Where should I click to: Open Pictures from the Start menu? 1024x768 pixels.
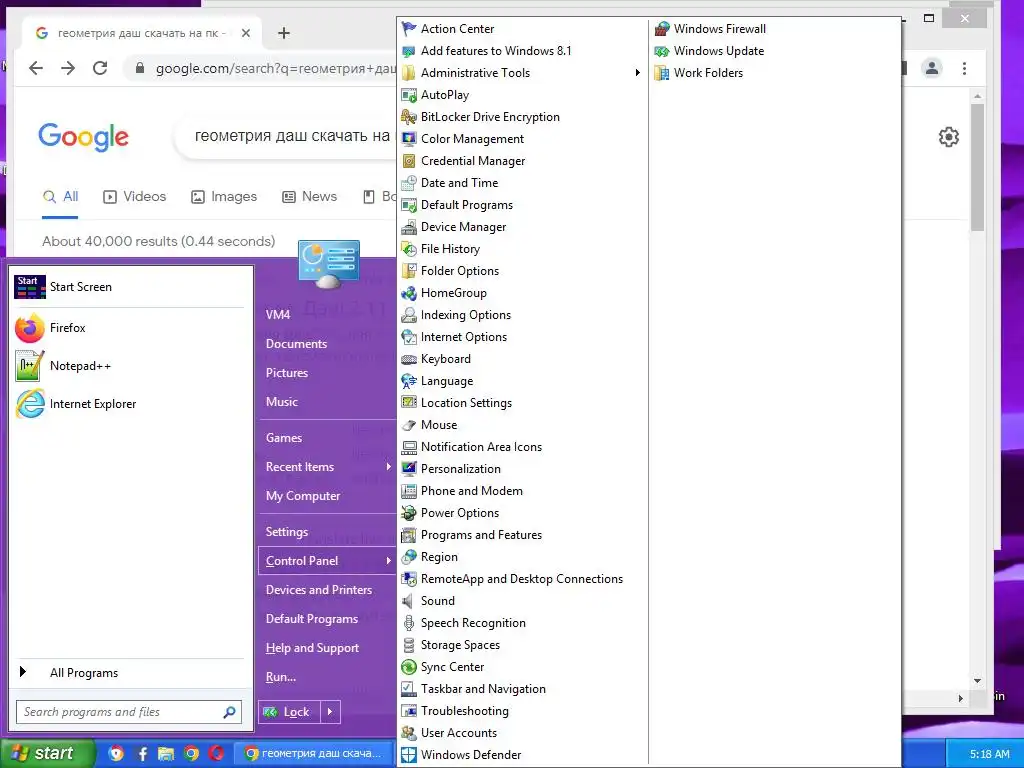[287, 373]
